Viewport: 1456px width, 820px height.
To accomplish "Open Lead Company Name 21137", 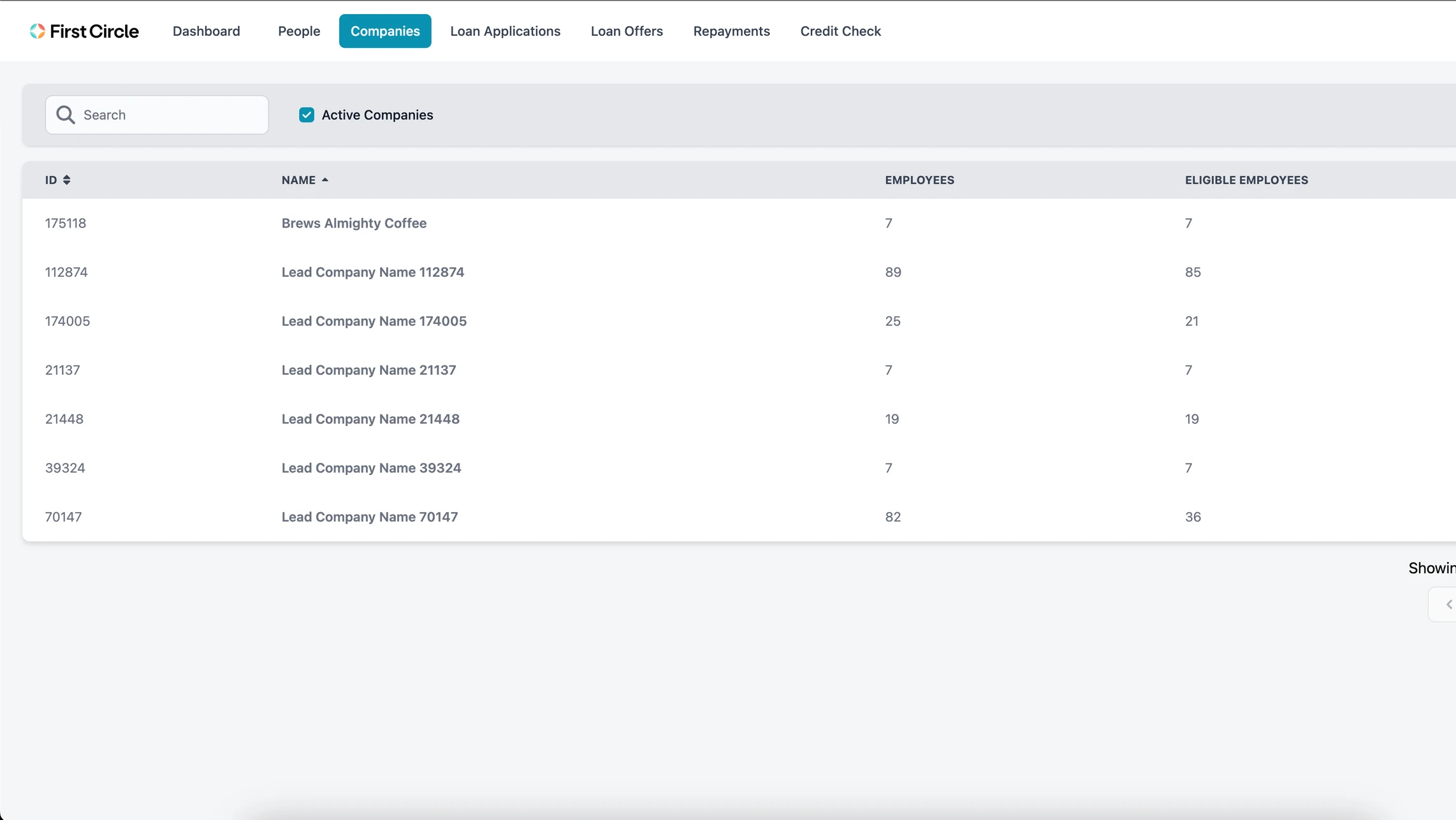I will [369, 370].
